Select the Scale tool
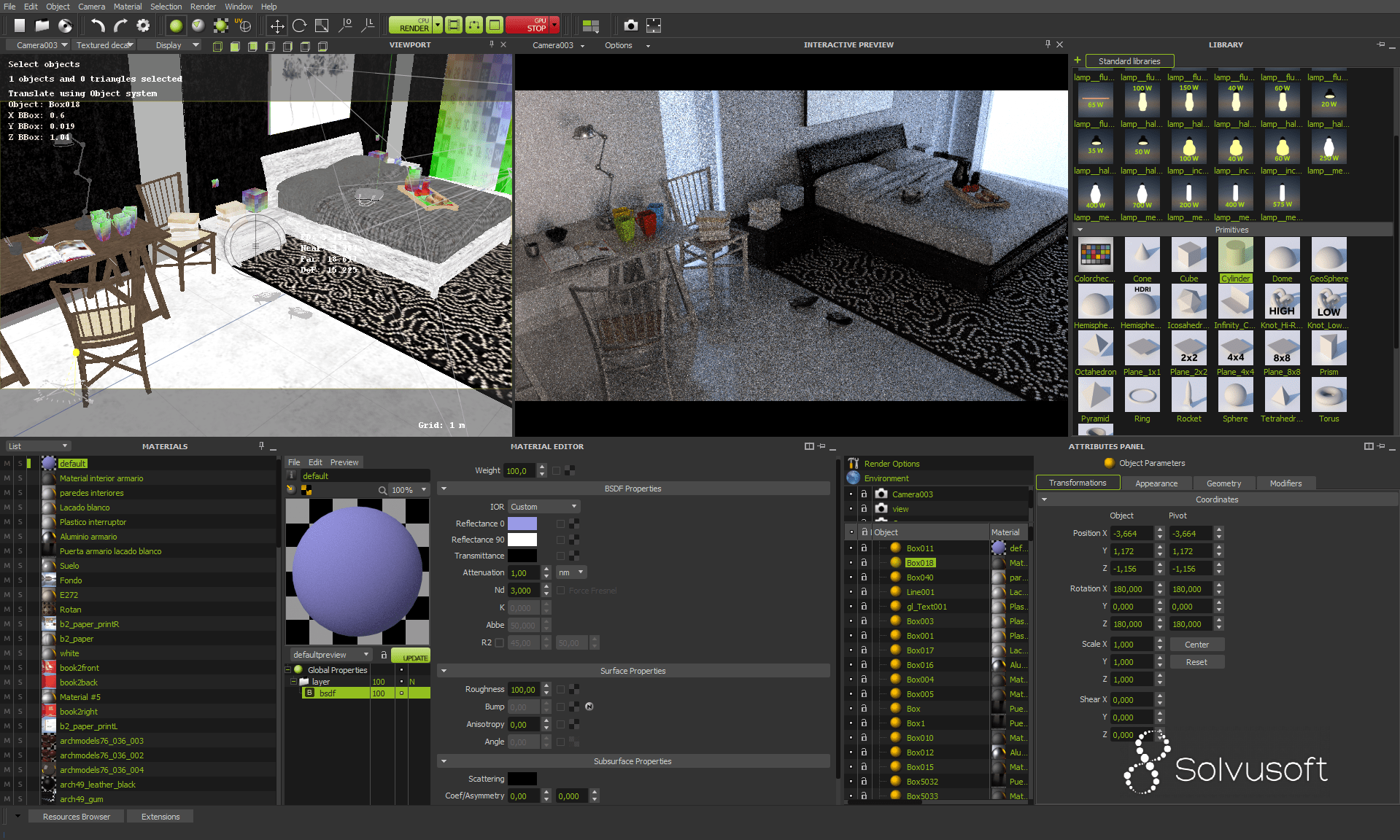Screen dimensions: 1400x840 pyautogui.click(x=322, y=26)
